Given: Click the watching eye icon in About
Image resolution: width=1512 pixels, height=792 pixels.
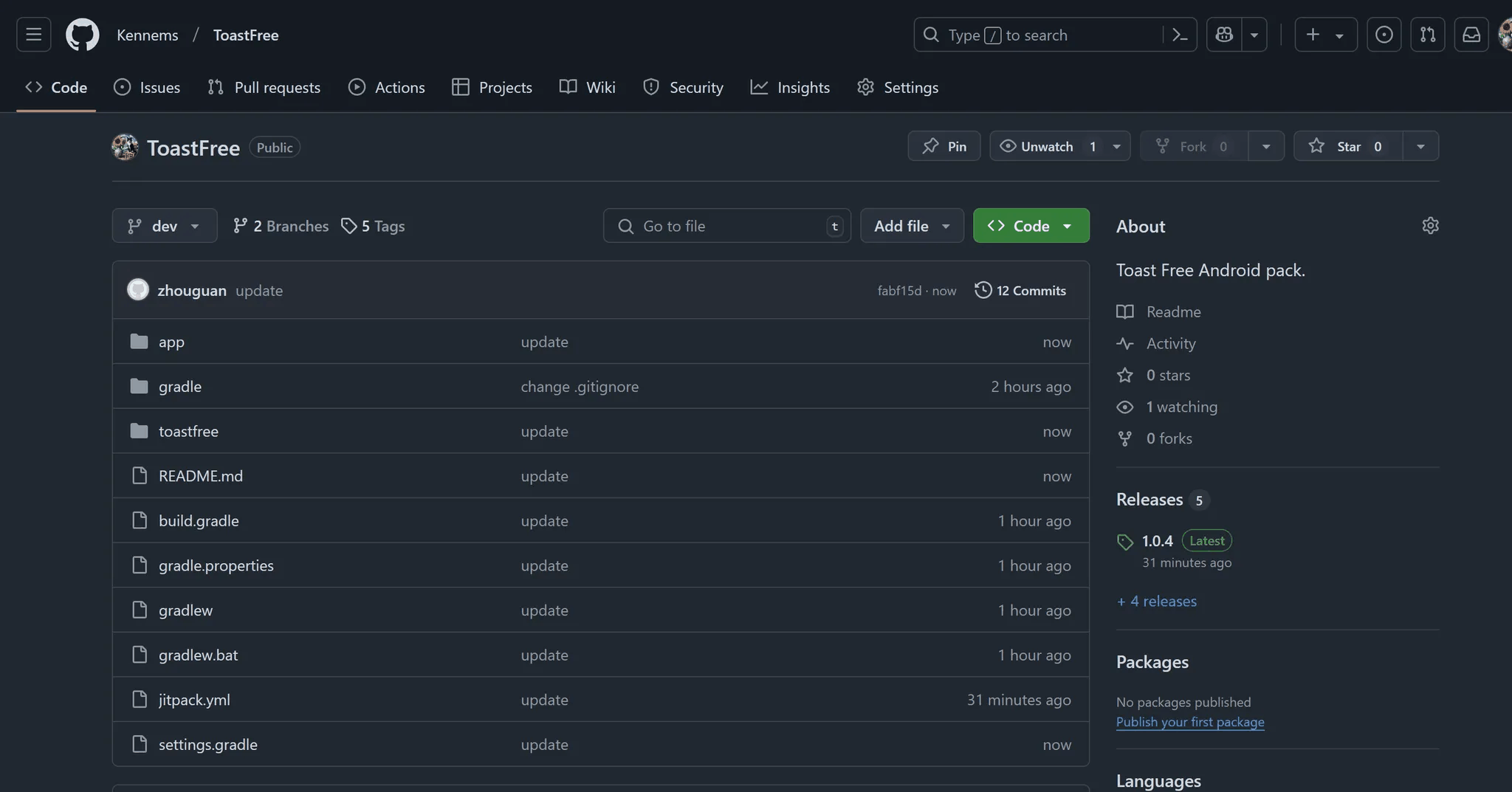Looking at the screenshot, I should click(x=1124, y=407).
